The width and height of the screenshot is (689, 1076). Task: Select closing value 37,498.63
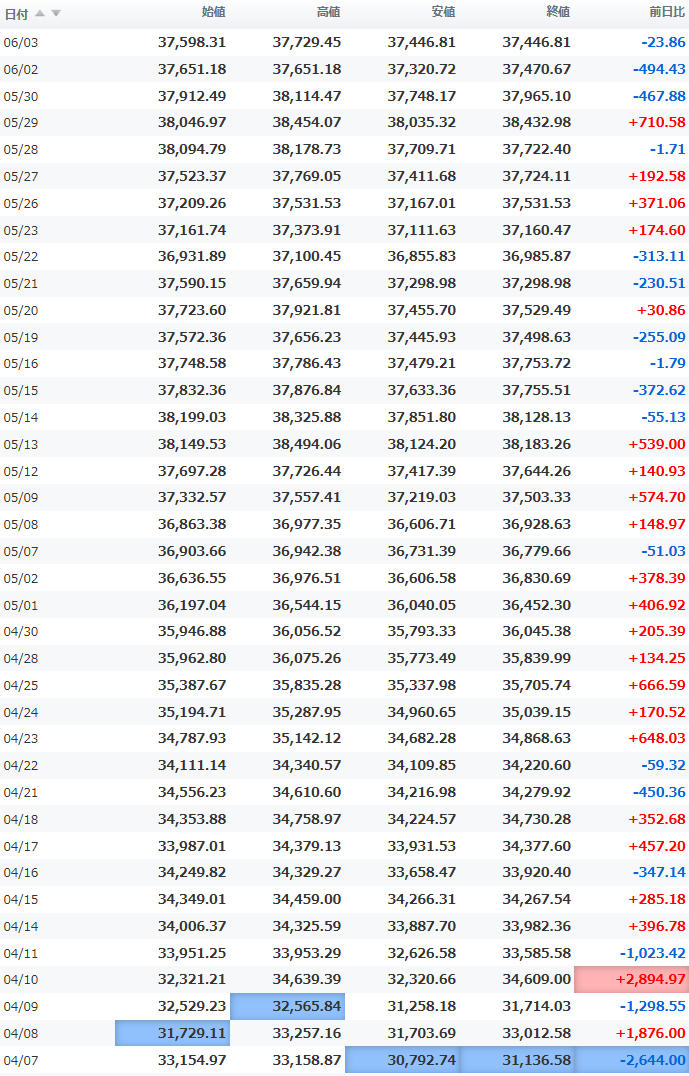pos(537,337)
